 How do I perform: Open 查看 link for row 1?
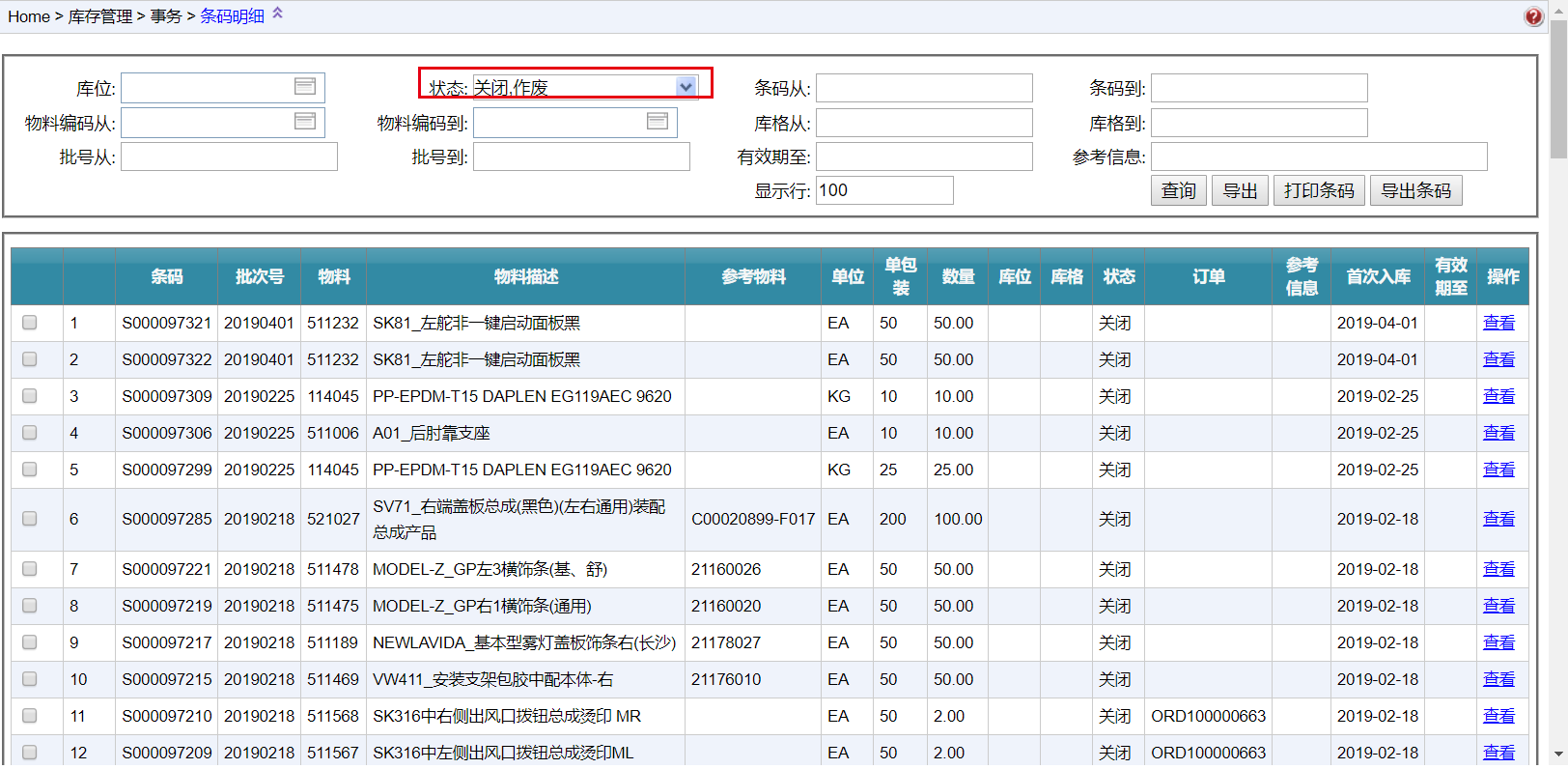click(1498, 323)
